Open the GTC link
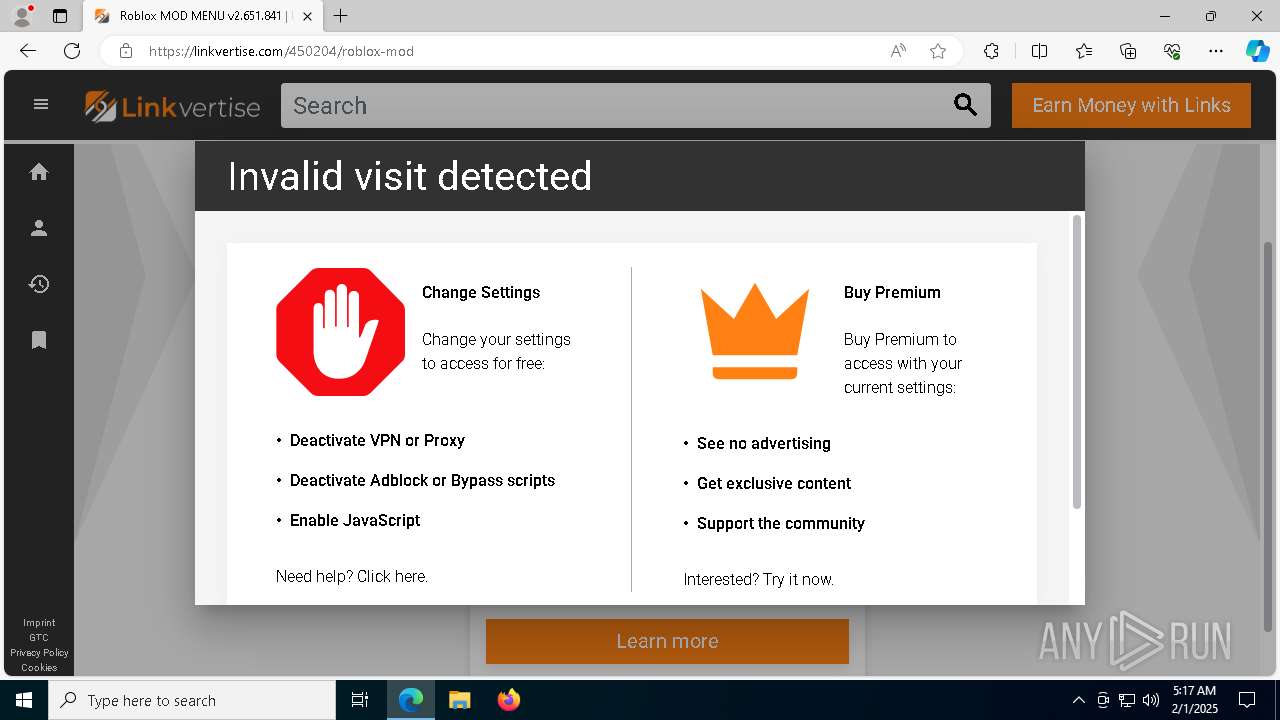 pos(39,637)
